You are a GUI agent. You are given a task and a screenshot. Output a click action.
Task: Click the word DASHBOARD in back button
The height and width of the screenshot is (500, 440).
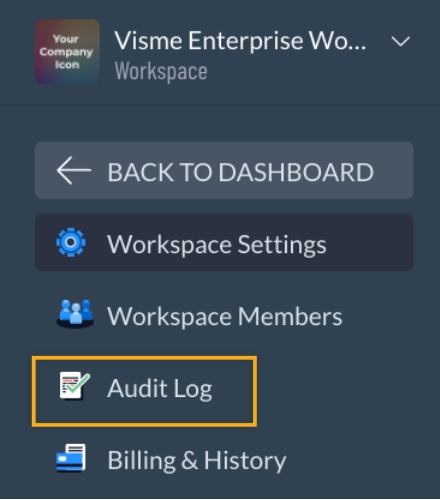[x=296, y=172]
